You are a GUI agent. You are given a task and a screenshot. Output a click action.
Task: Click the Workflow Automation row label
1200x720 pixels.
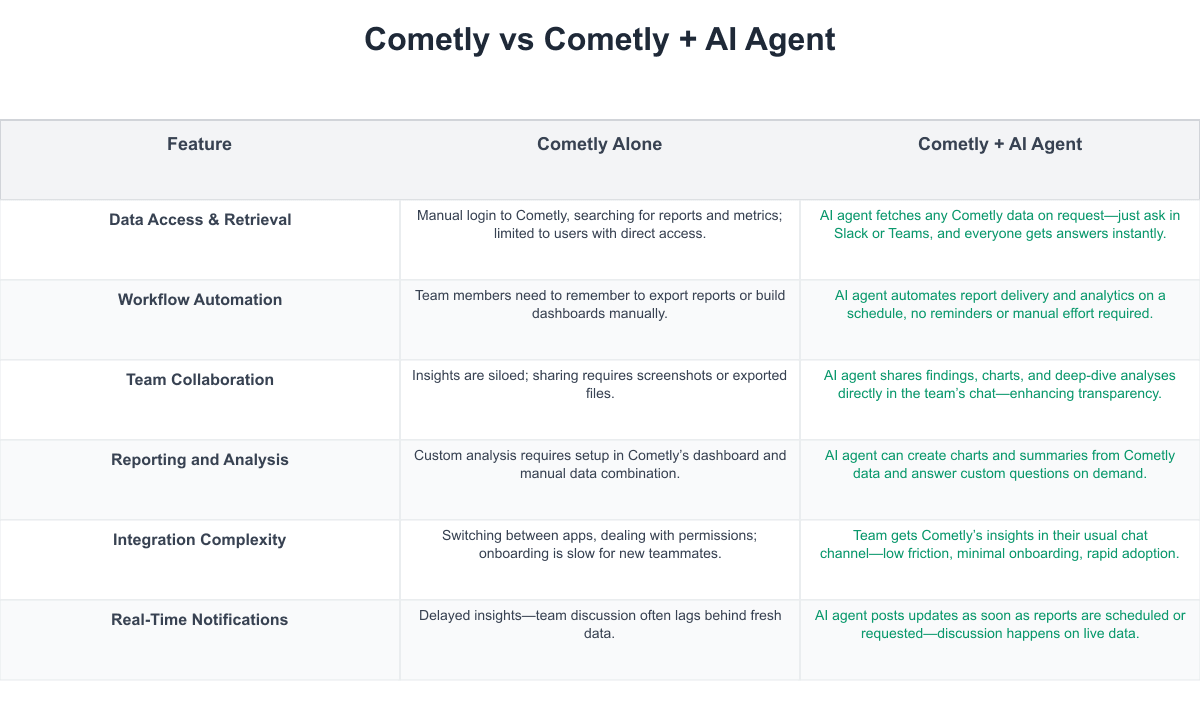200,300
